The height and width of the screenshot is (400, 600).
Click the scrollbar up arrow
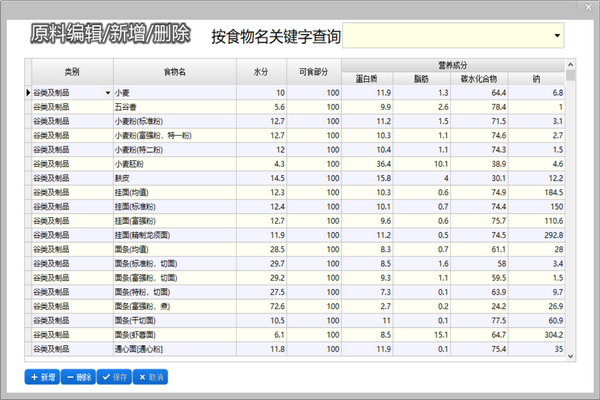click(571, 65)
